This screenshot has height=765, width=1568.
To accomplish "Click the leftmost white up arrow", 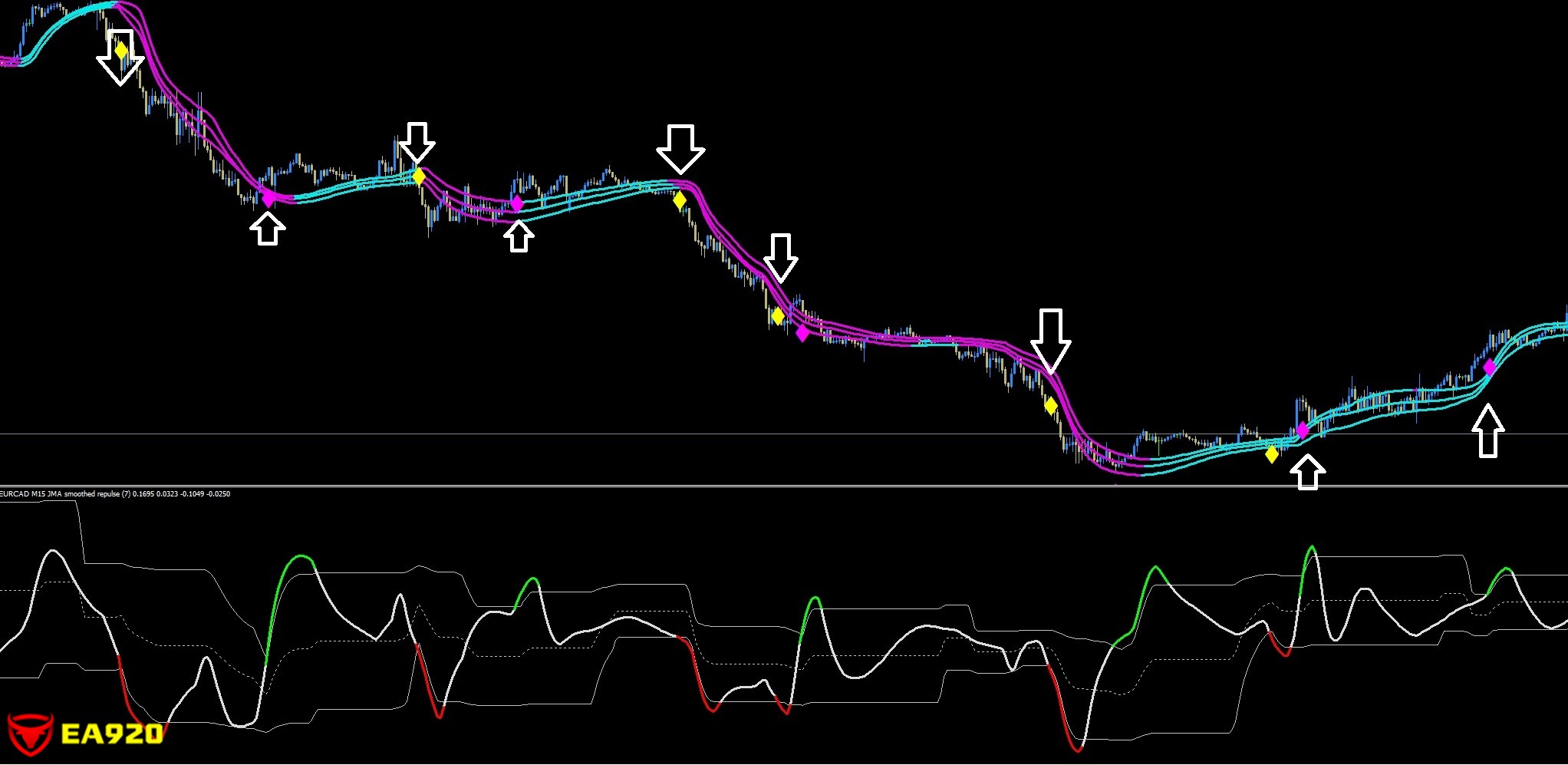I will coord(267,229).
